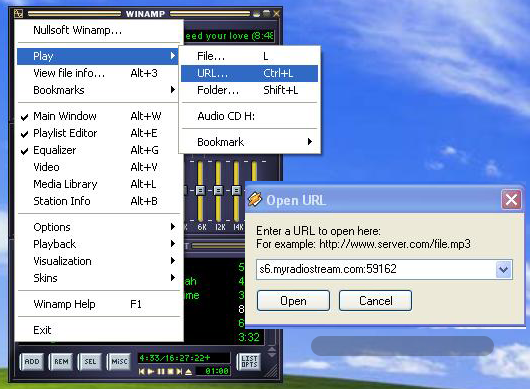The width and height of the screenshot is (530, 389).
Task: Click playlist scroll down arrow
Action: click(x=272, y=355)
